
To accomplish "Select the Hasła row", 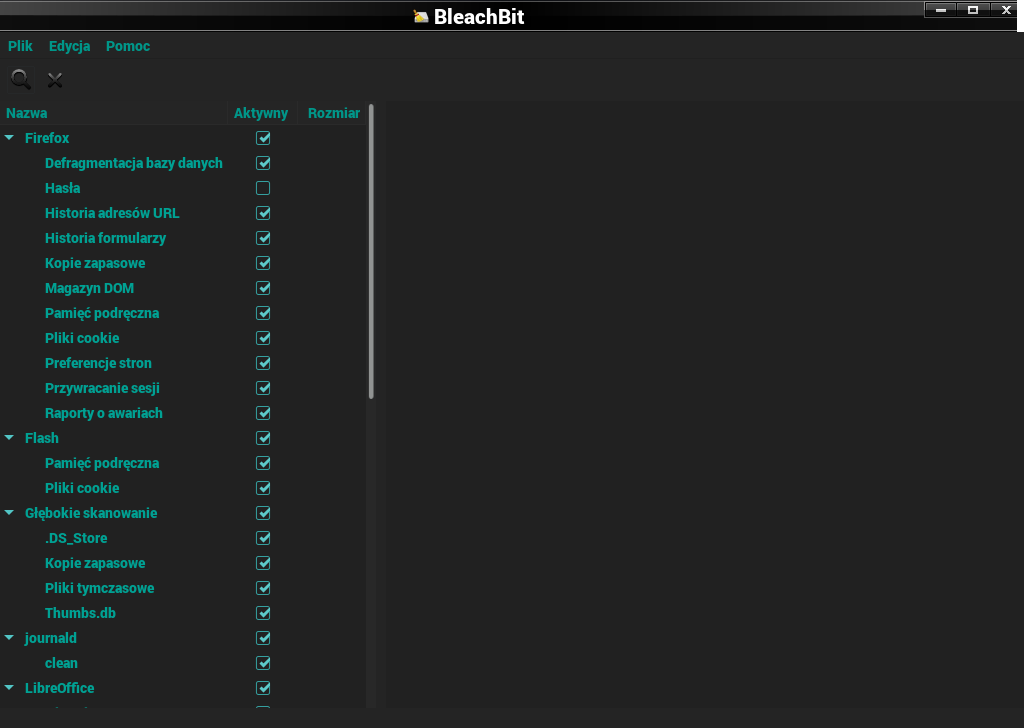I will click(183, 188).
